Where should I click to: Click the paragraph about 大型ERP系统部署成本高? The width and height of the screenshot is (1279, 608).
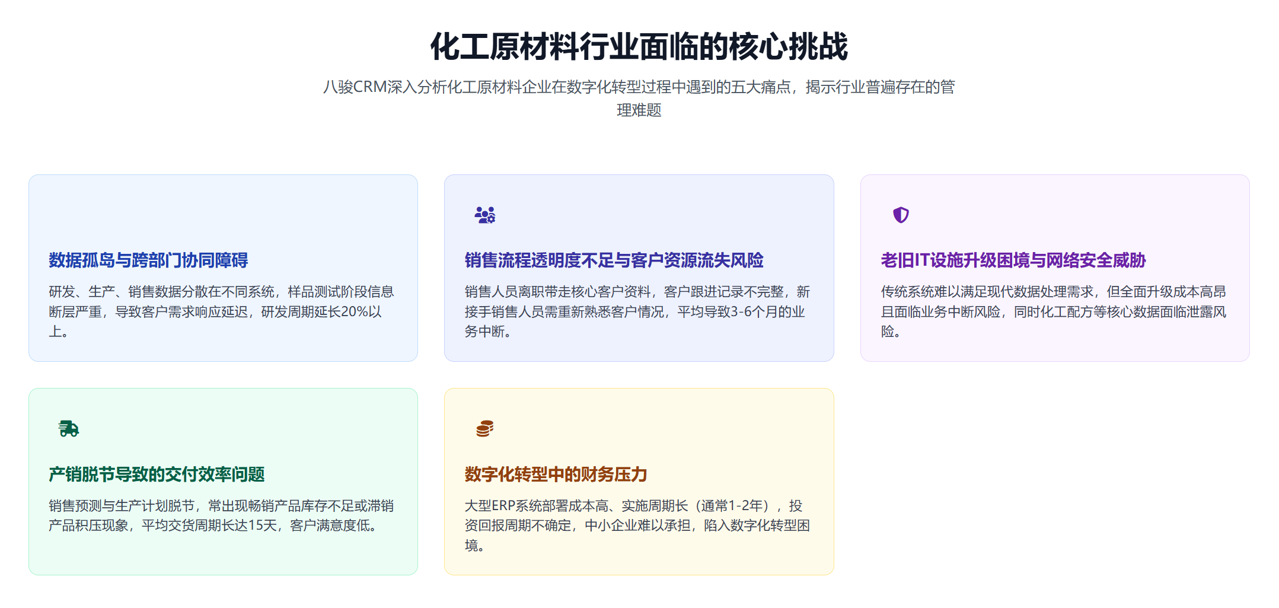point(638,525)
